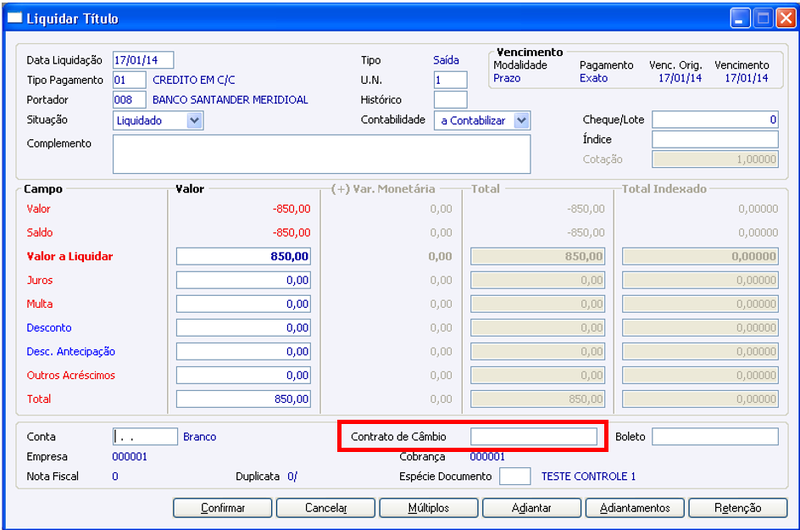Click the TESTE CONTROLE 1 text

588,476
